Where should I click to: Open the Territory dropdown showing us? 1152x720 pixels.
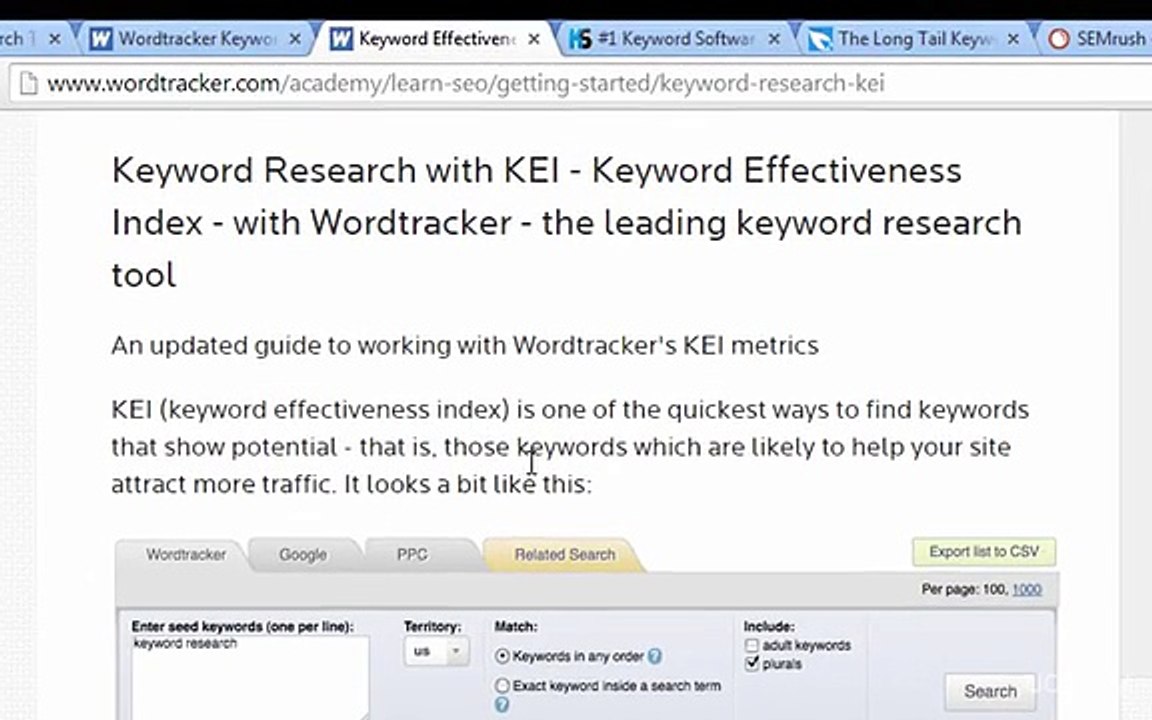pyautogui.click(x=436, y=651)
